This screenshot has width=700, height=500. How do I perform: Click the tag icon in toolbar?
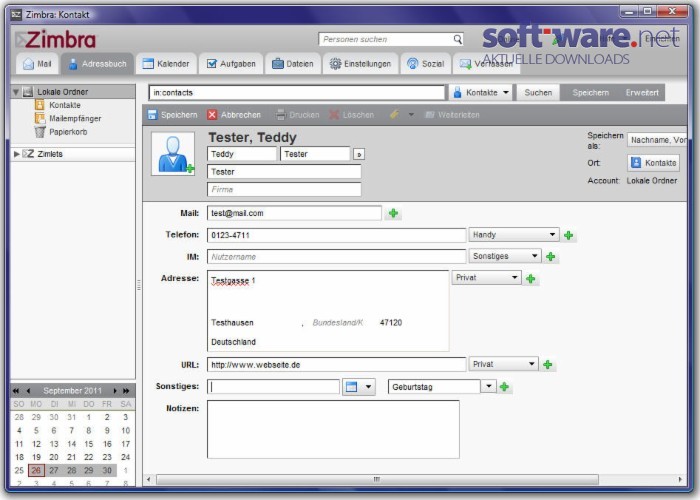[394, 115]
